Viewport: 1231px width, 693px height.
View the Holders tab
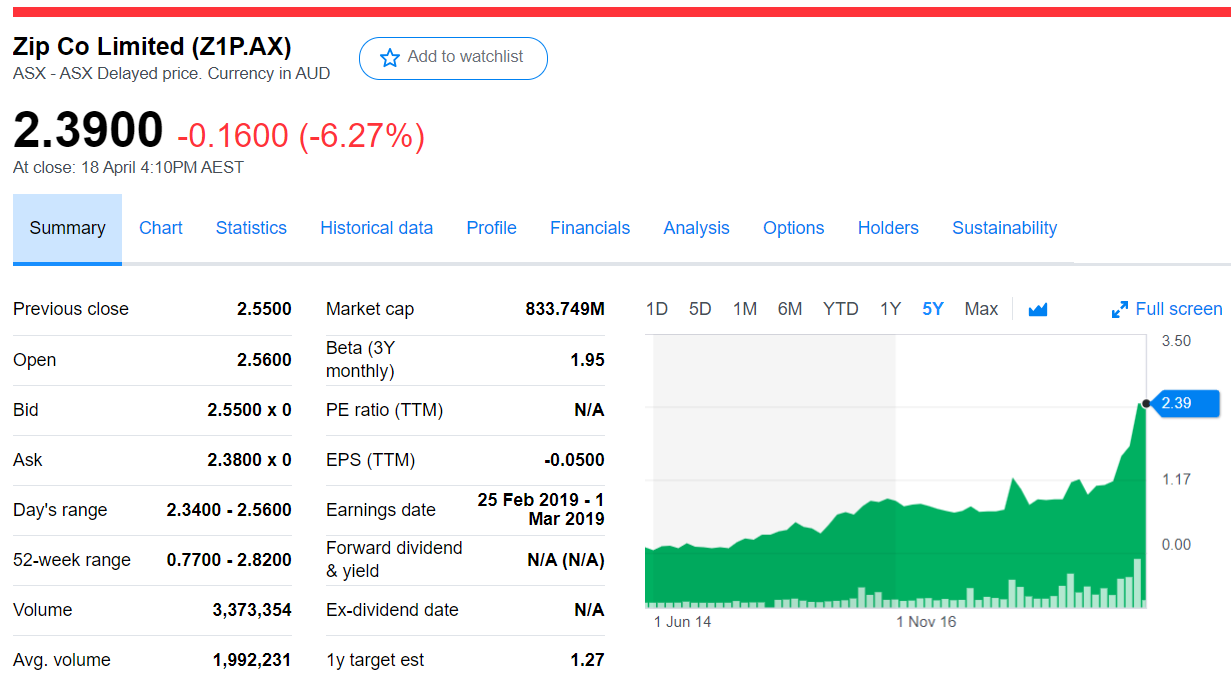888,228
